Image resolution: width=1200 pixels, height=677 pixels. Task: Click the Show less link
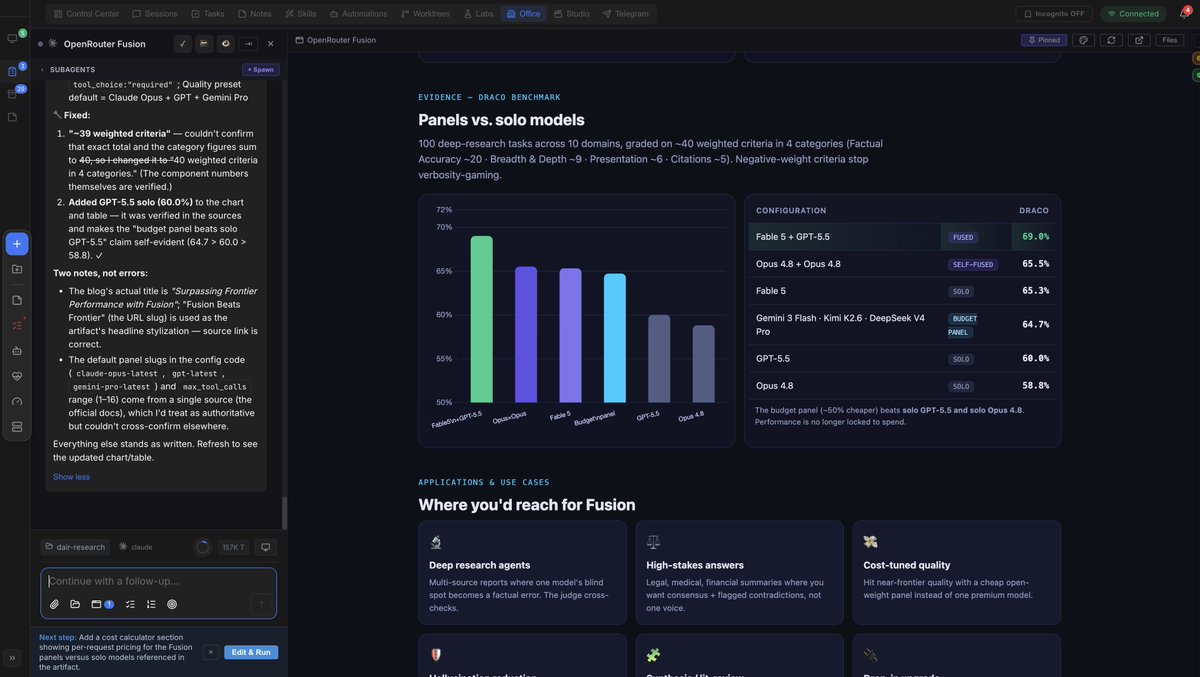pyautogui.click(x=71, y=477)
